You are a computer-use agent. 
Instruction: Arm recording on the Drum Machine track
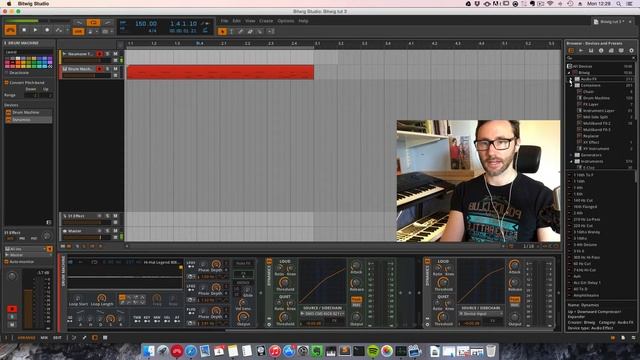point(99,69)
